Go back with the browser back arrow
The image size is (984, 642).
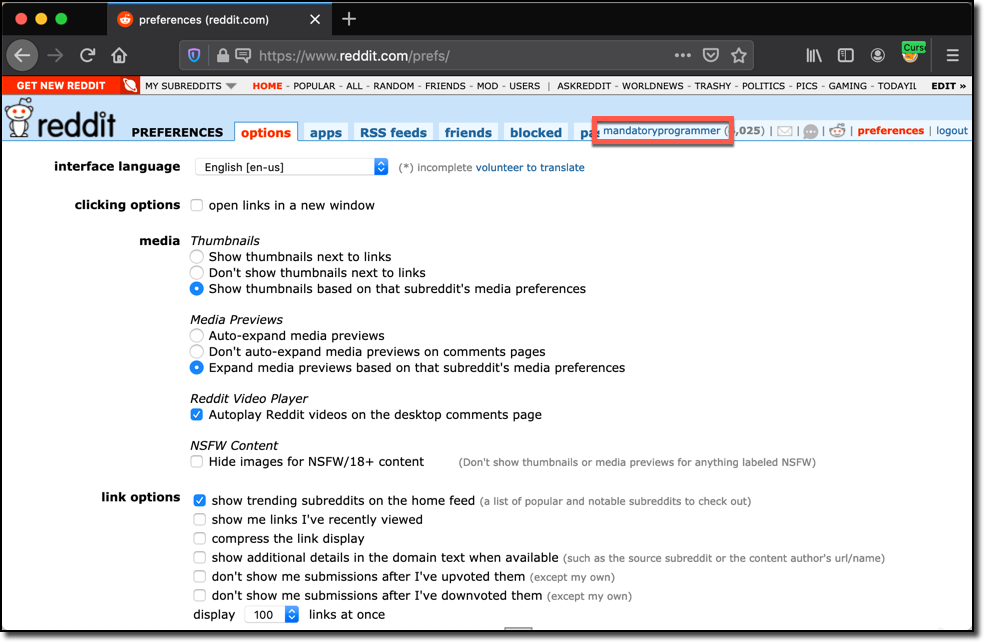point(22,56)
